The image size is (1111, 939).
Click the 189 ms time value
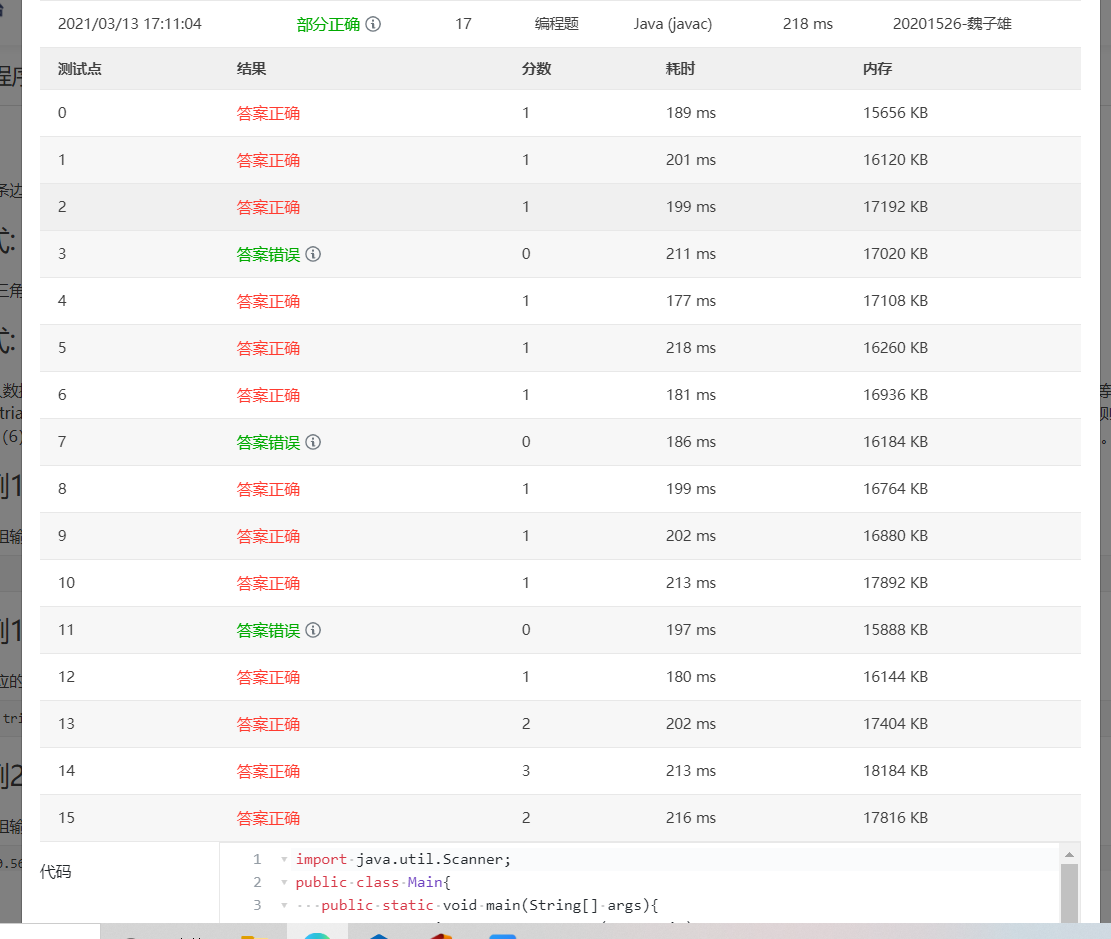click(691, 113)
